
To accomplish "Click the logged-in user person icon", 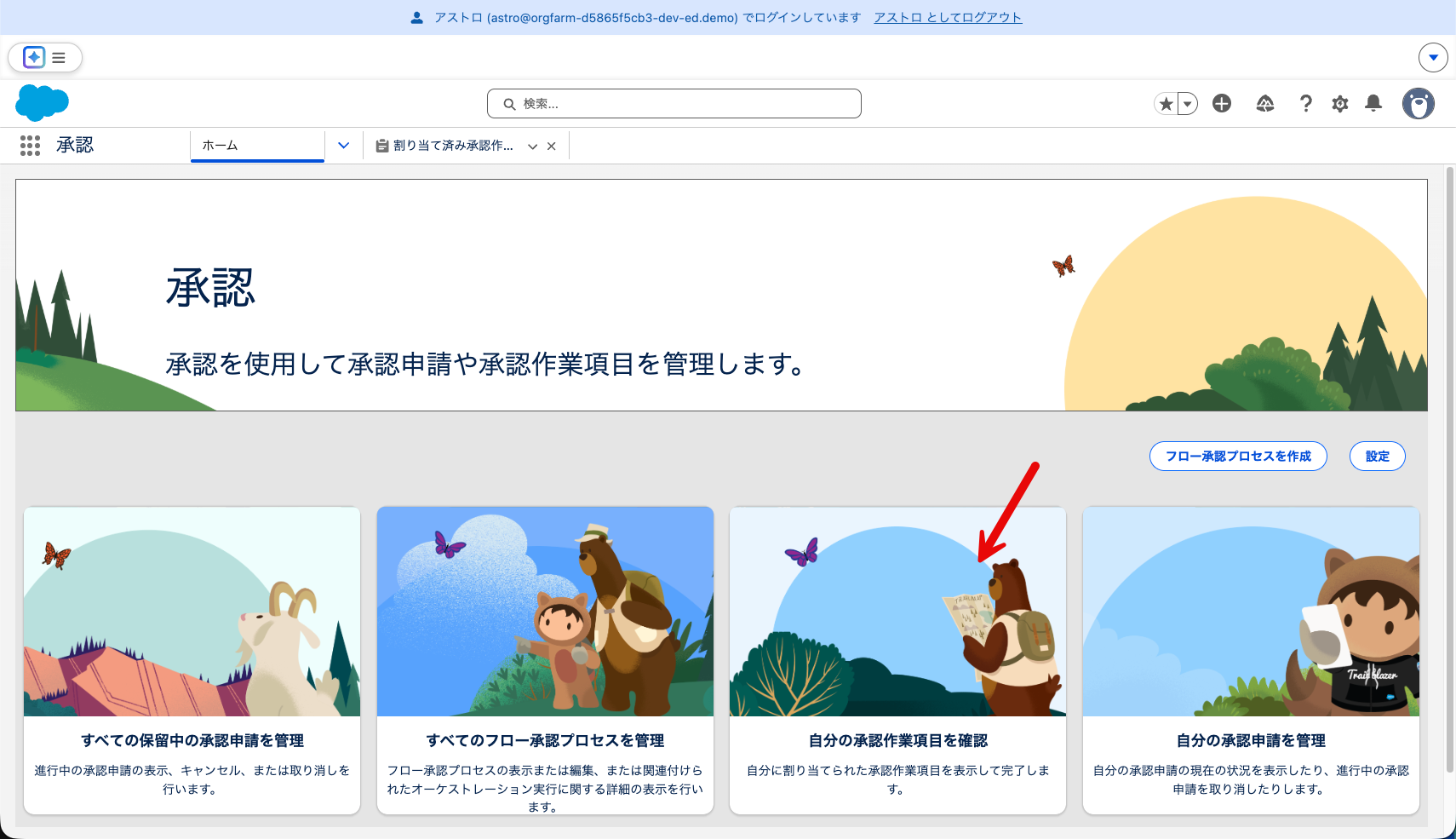I will tap(416, 17).
